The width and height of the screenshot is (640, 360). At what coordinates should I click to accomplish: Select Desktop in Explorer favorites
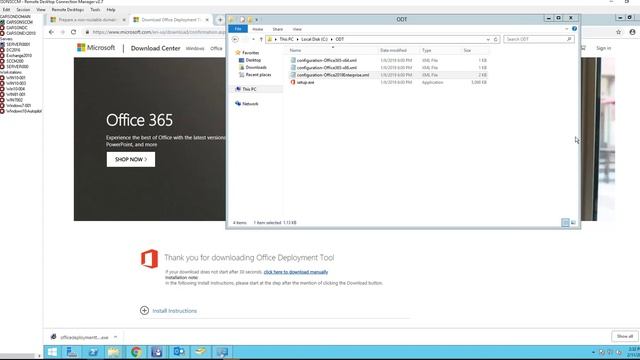253,60
